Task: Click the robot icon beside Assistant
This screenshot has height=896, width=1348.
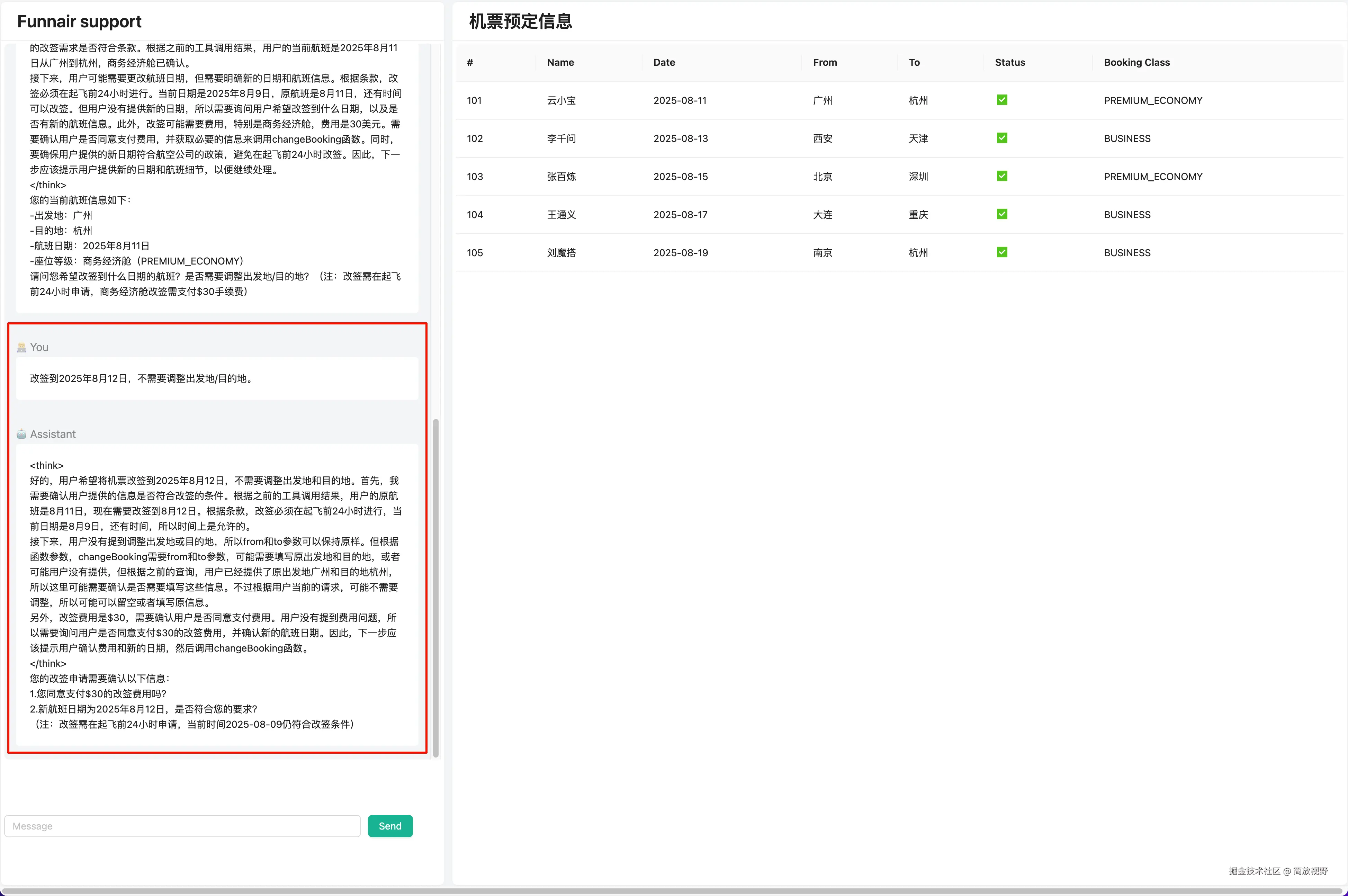Action: pyautogui.click(x=22, y=434)
